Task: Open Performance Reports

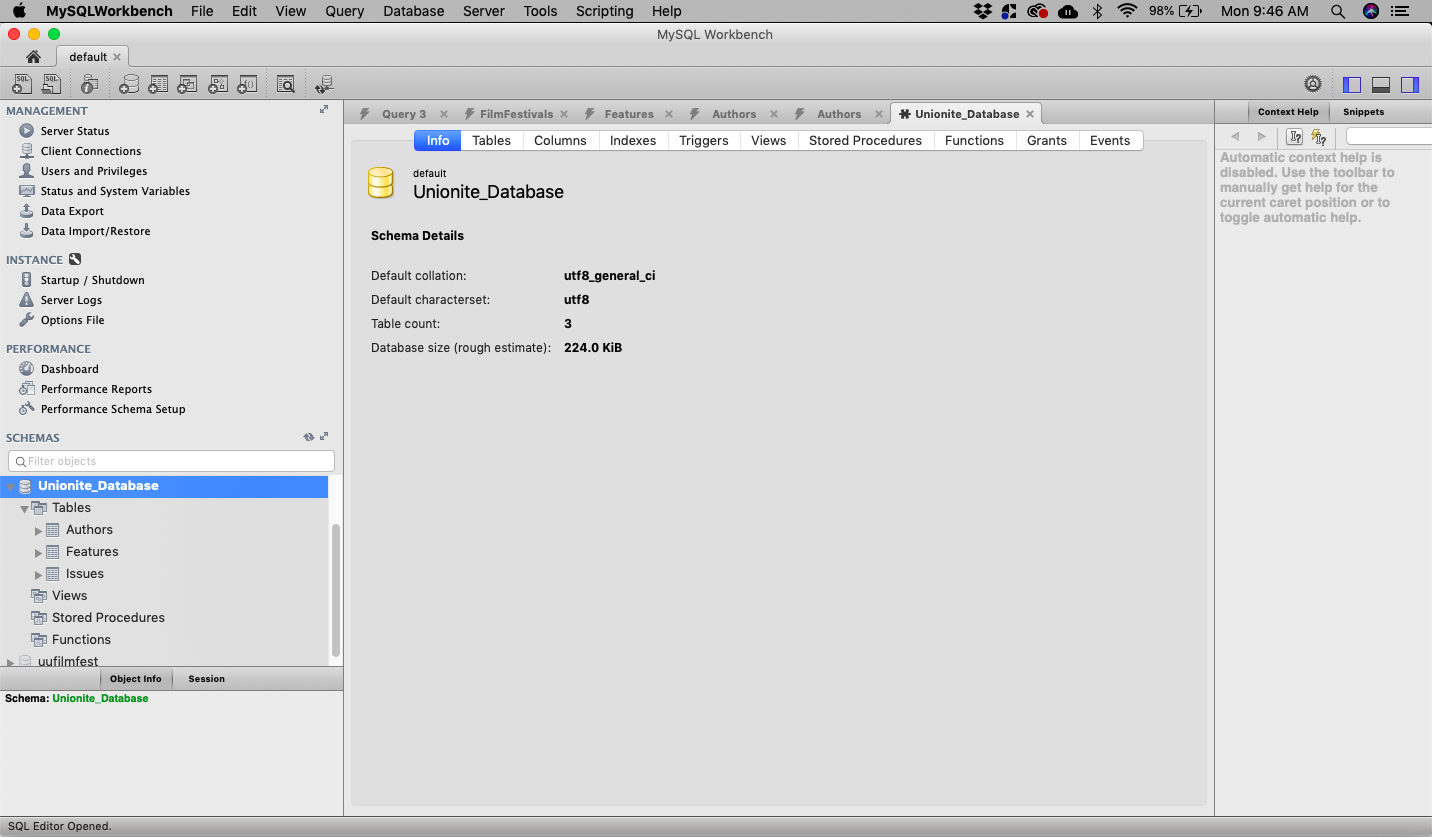Action: tap(96, 389)
